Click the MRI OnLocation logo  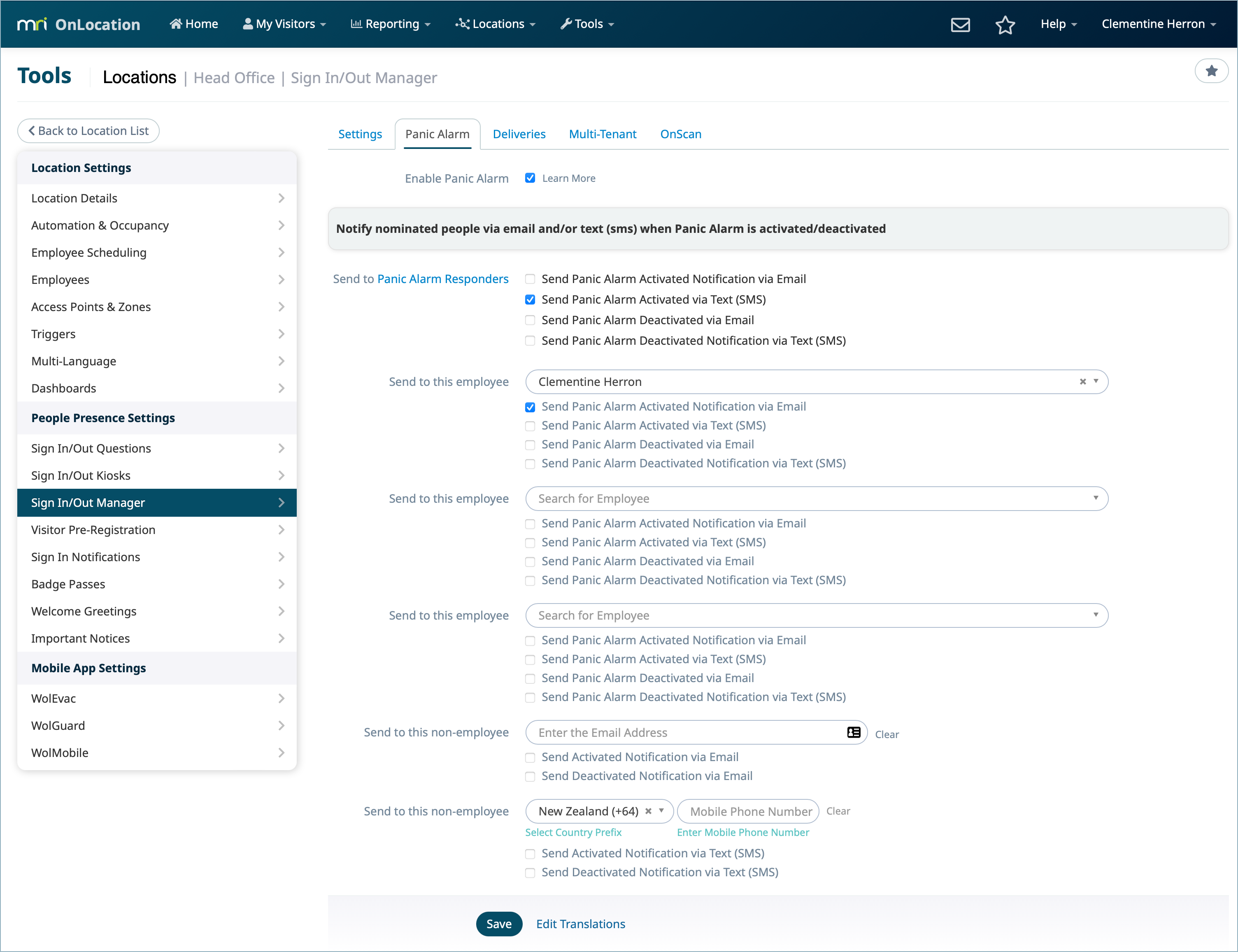78,24
